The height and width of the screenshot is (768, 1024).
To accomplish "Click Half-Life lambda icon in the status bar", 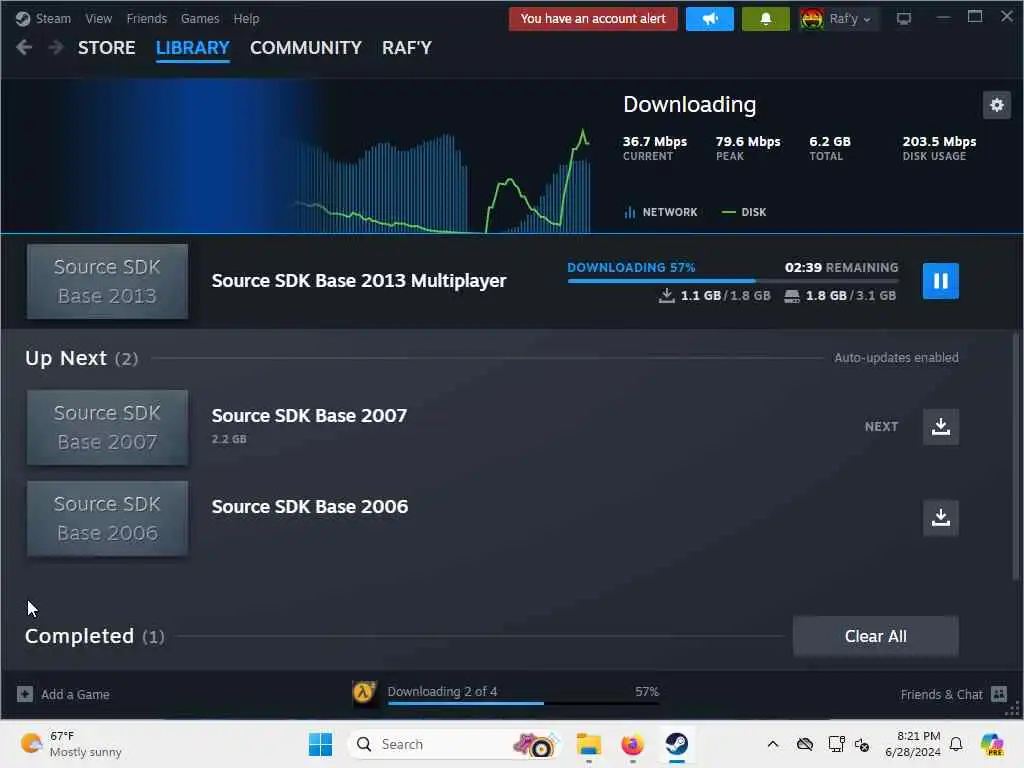I will click(x=364, y=693).
